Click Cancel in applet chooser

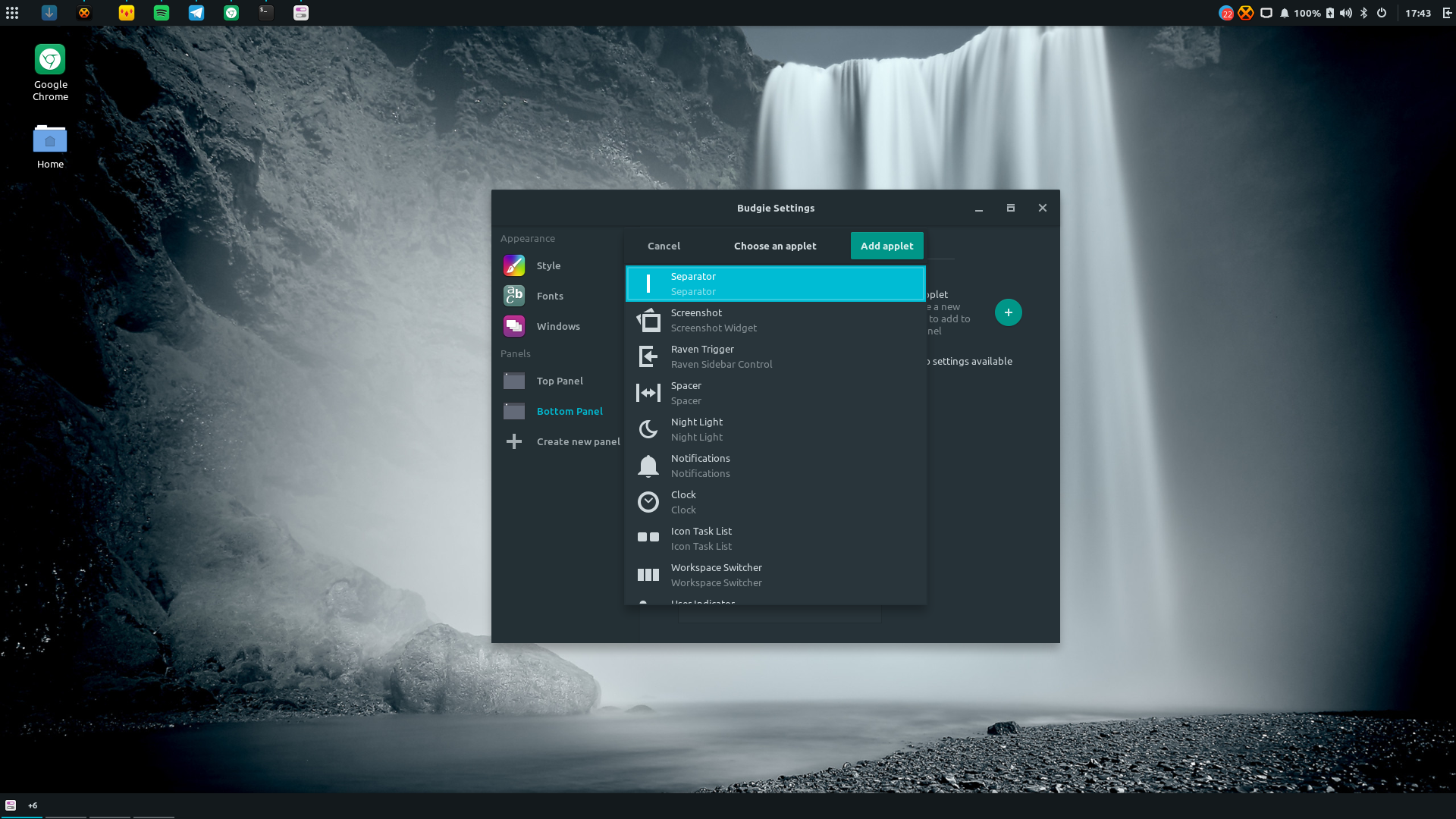pos(664,246)
